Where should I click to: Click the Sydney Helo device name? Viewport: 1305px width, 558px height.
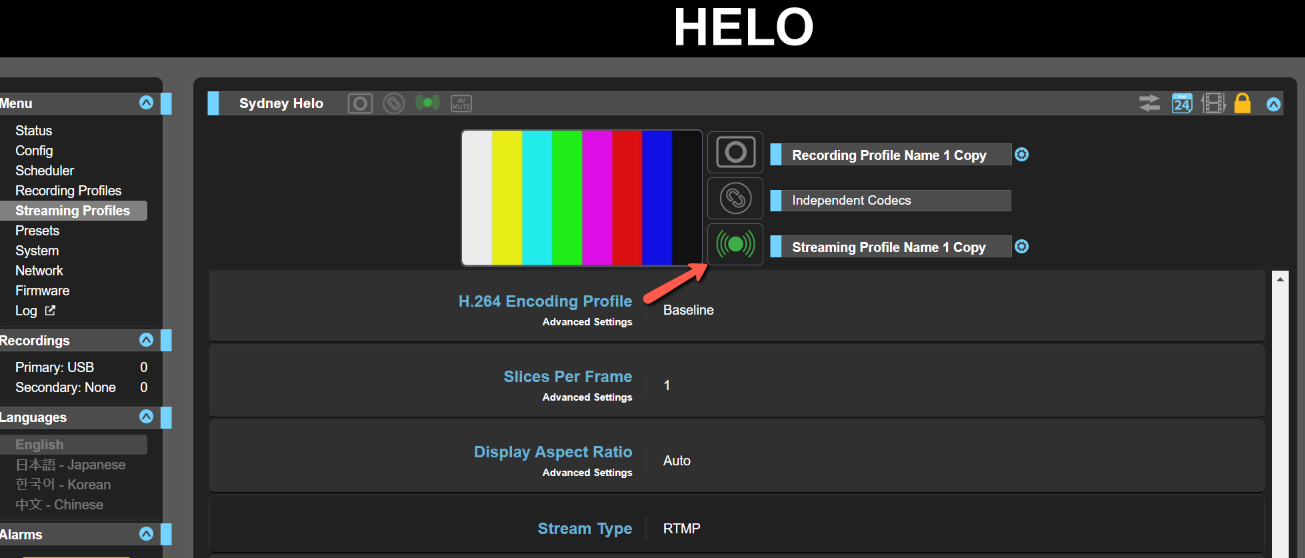tap(281, 103)
